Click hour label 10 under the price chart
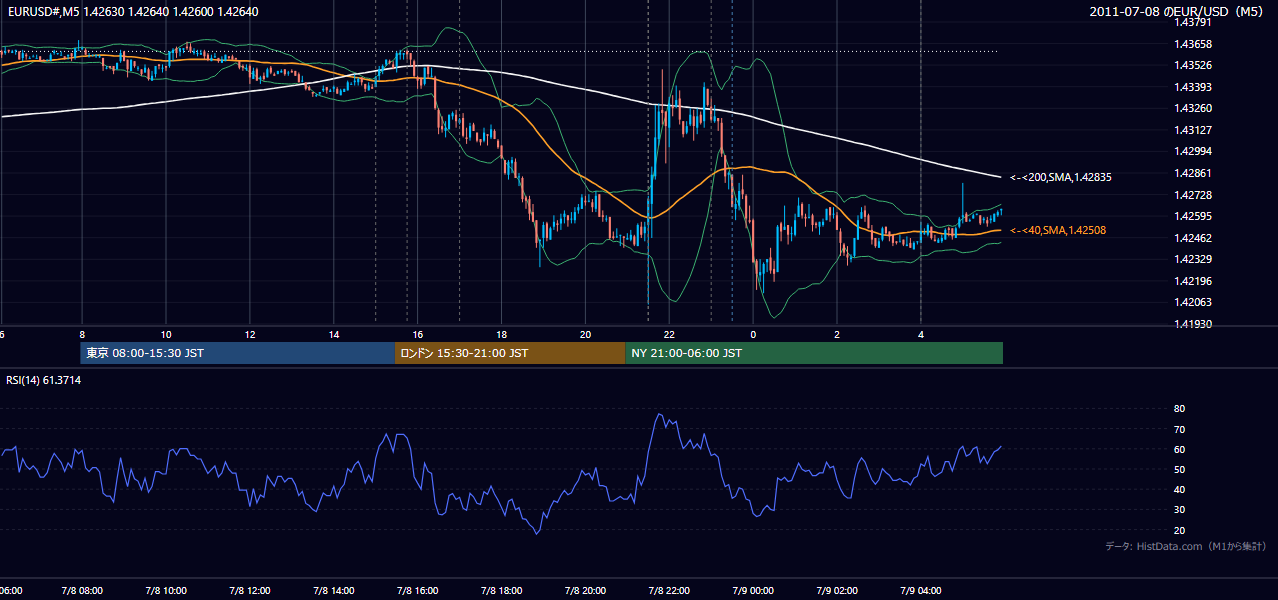Image resolution: width=1278 pixels, height=600 pixels. 166,334
